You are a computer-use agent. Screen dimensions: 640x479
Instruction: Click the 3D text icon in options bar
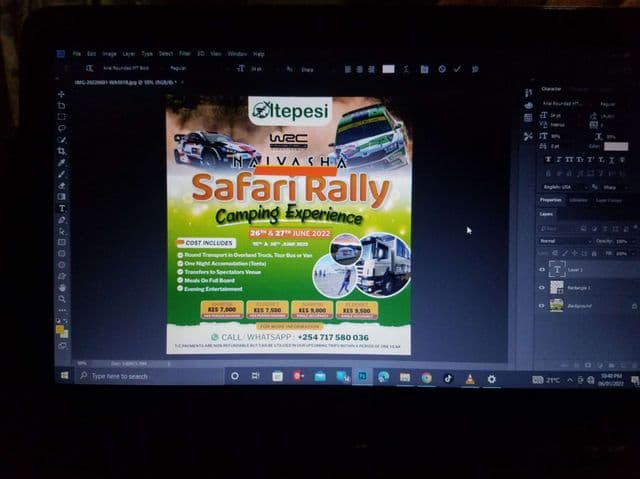475,69
